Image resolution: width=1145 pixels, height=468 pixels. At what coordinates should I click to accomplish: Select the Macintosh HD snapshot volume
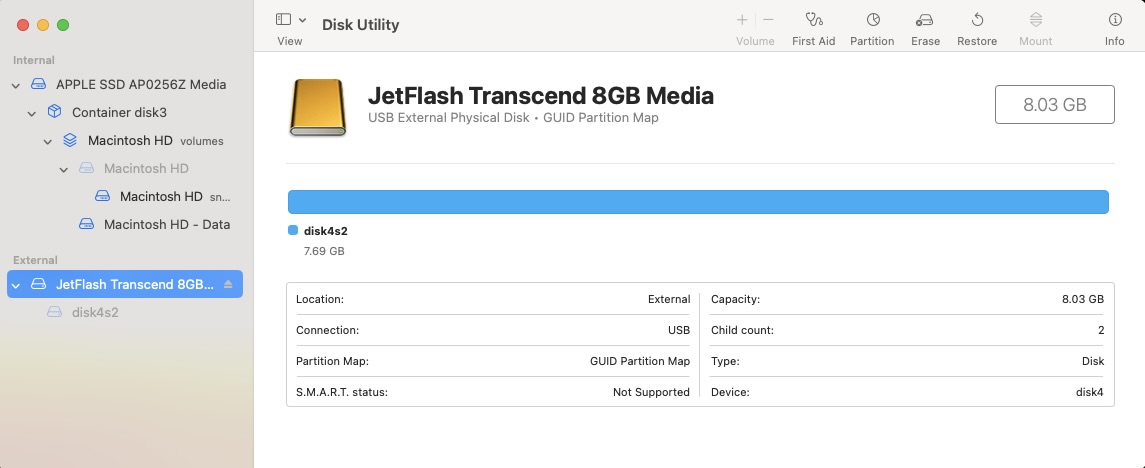pos(161,197)
